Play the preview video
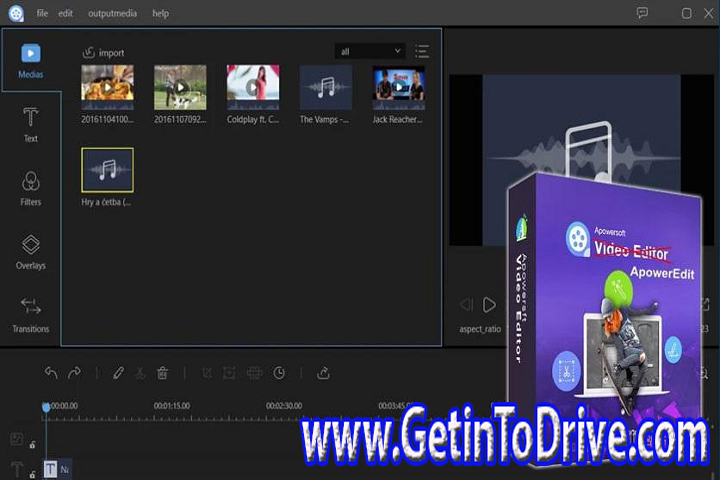 (489, 305)
